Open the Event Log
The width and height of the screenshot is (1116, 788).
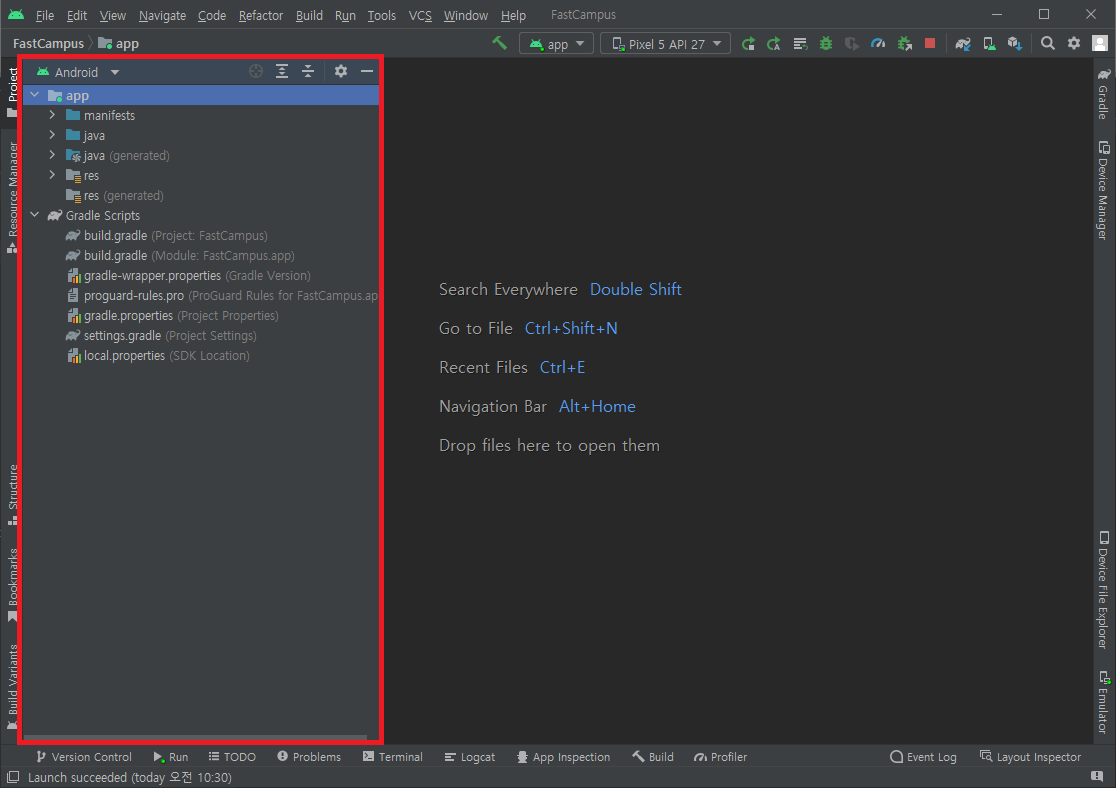pos(923,757)
